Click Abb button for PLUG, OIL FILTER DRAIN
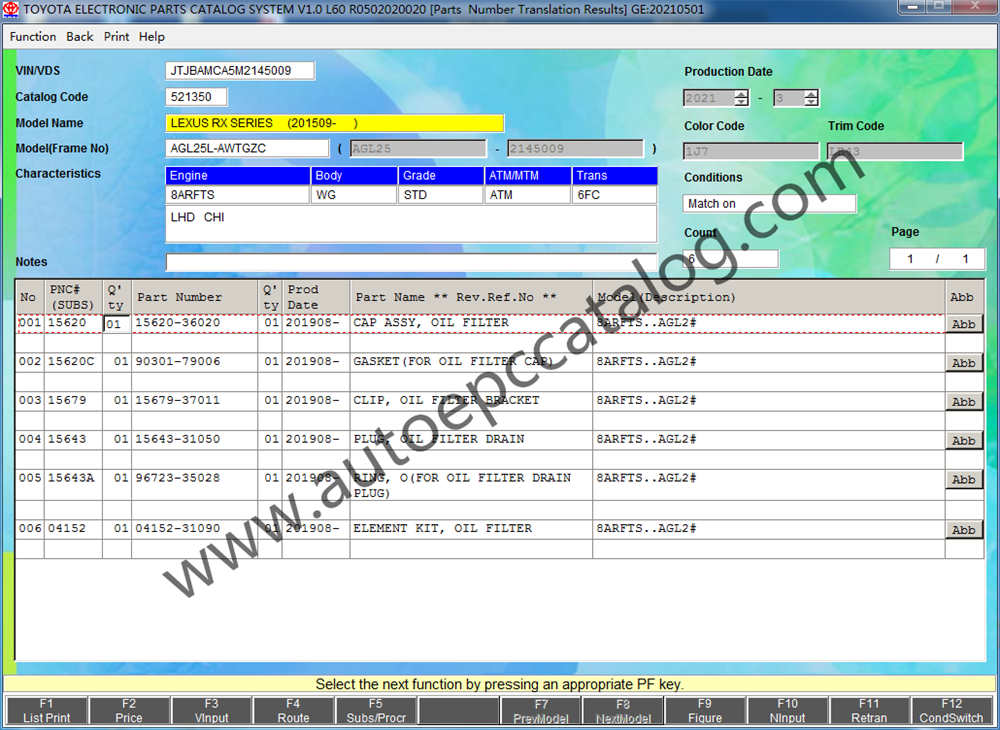 click(x=964, y=441)
